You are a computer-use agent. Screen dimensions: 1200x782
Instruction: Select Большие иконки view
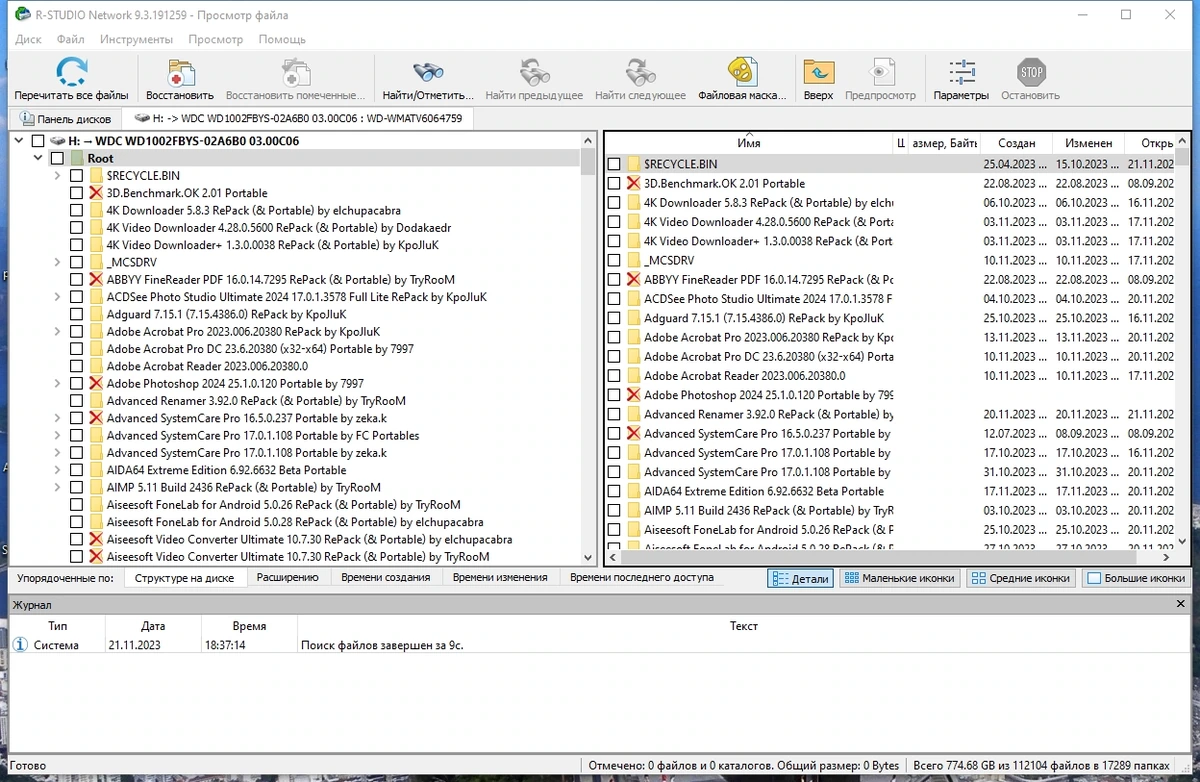(1136, 578)
